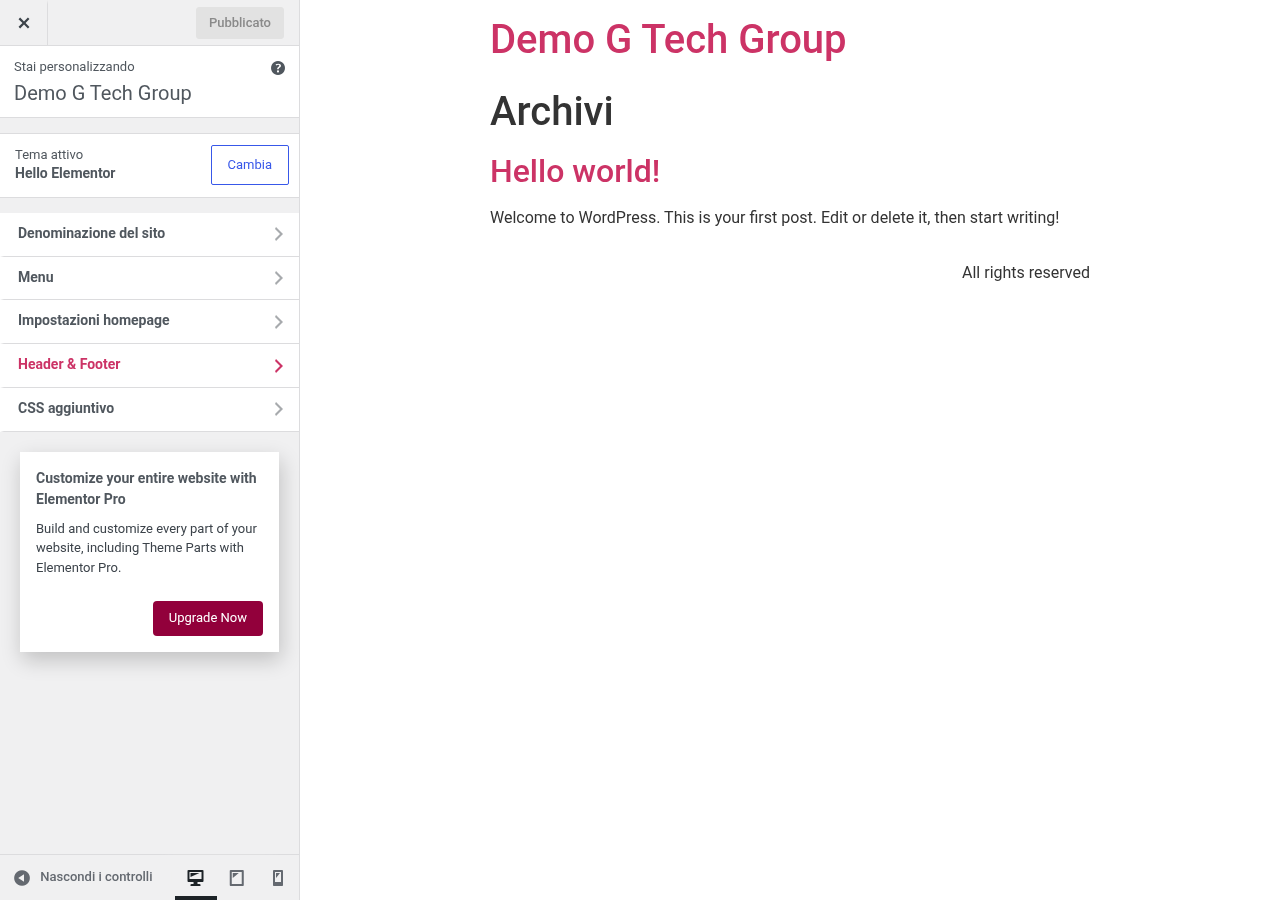
Task: Click 'Demo G Tech Group' title in sidebar
Action: 103,93
